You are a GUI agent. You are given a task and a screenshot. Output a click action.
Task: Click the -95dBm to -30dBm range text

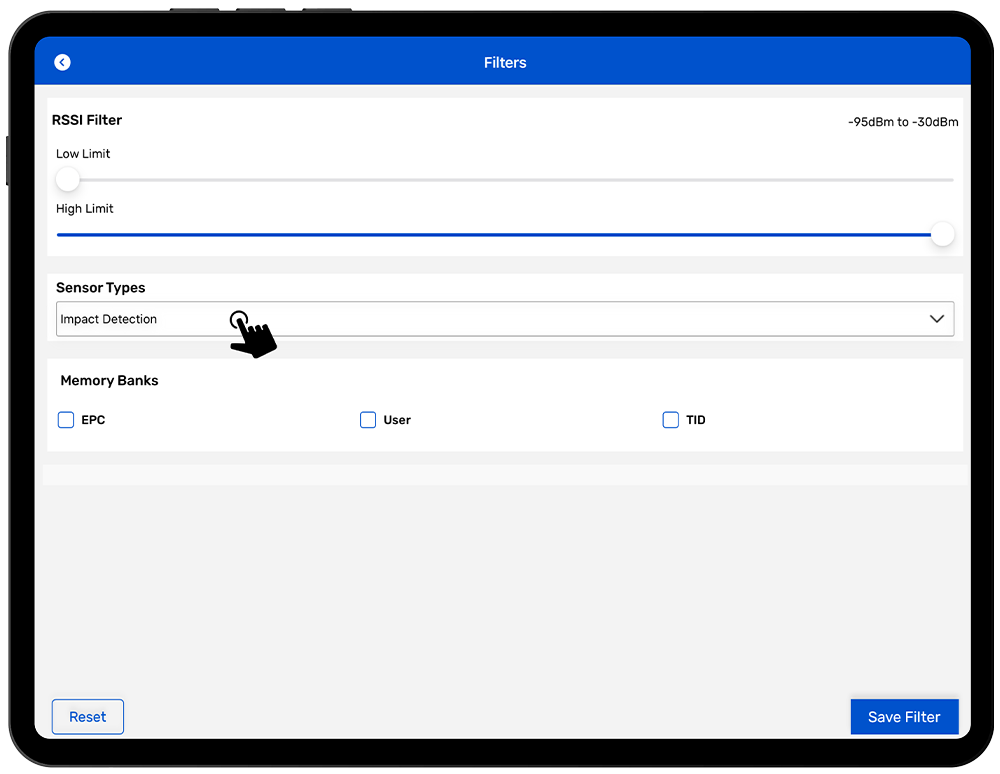click(x=902, y=122)
